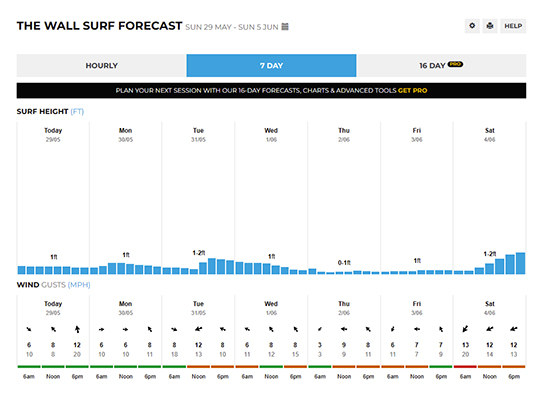
Task: Open the calendar date picker icon
Action: point(285,27)
